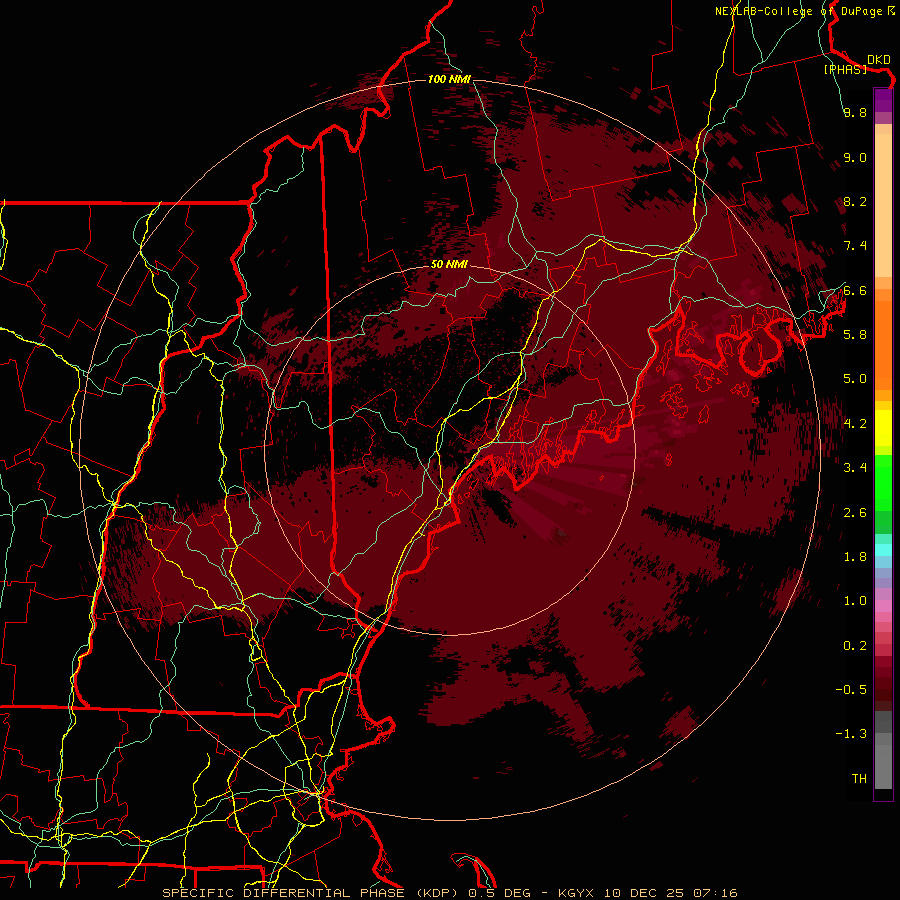Click the [PHAS] units label
Image resolution: width=900 pixels, height=900 pixels.
tap(845, 69)
